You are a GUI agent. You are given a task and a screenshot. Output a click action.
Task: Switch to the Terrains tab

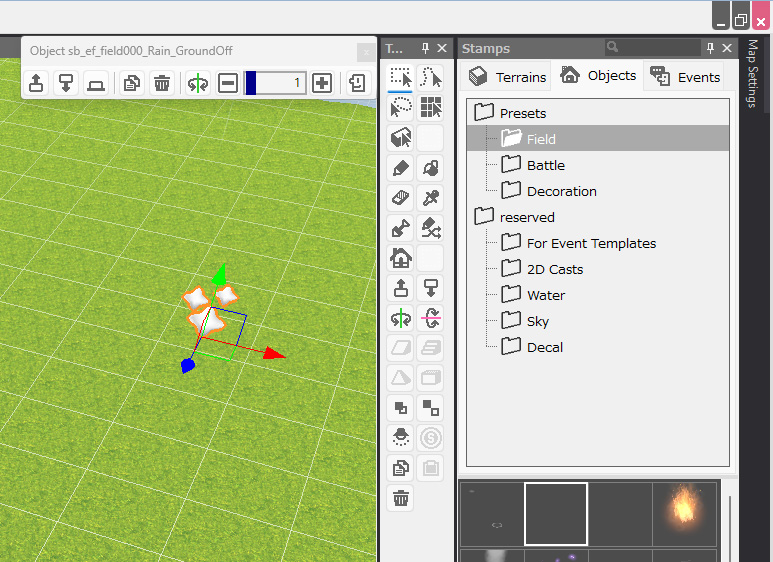pos(507,77)
